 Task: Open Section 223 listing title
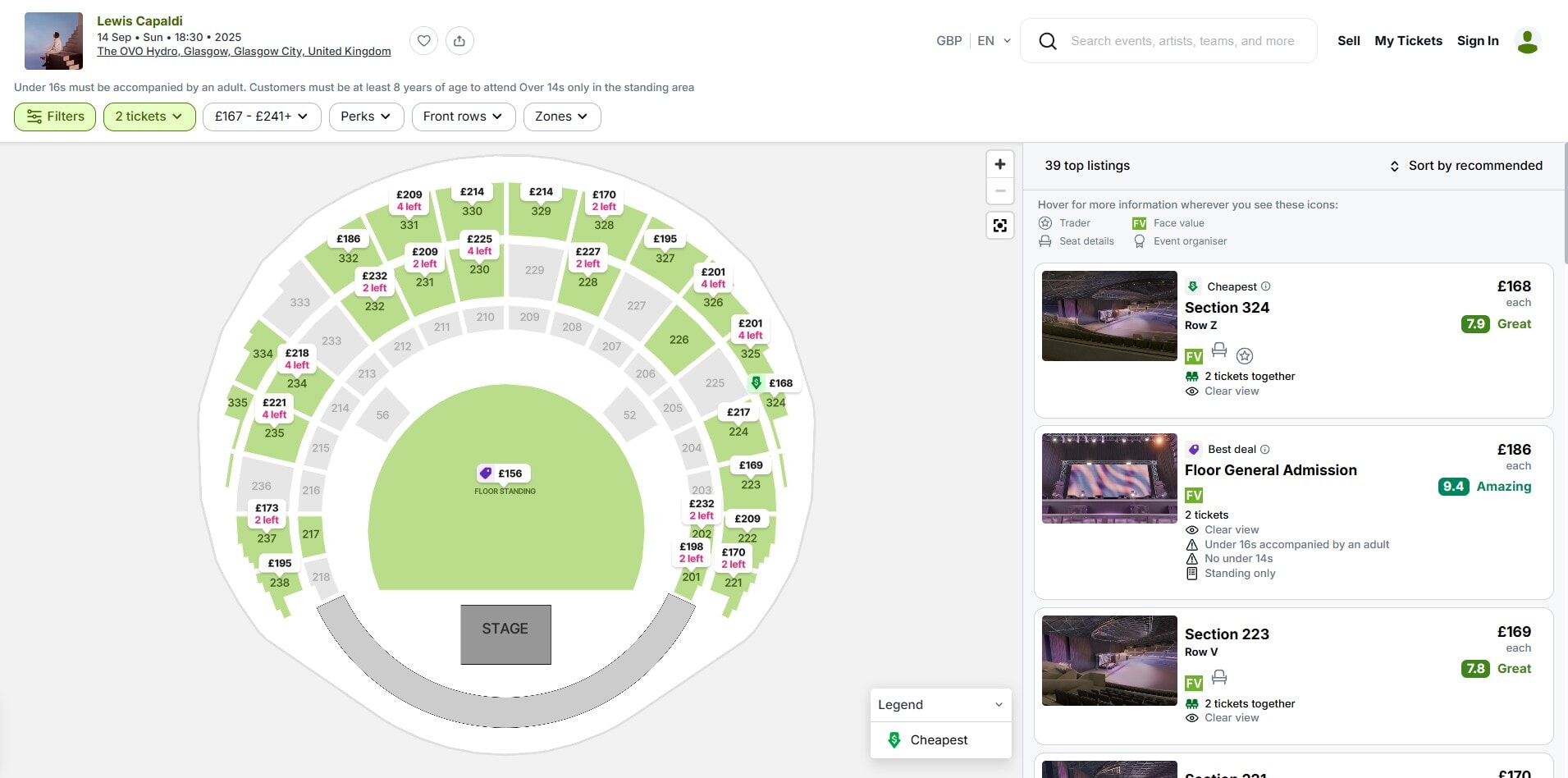point(1227,634)
